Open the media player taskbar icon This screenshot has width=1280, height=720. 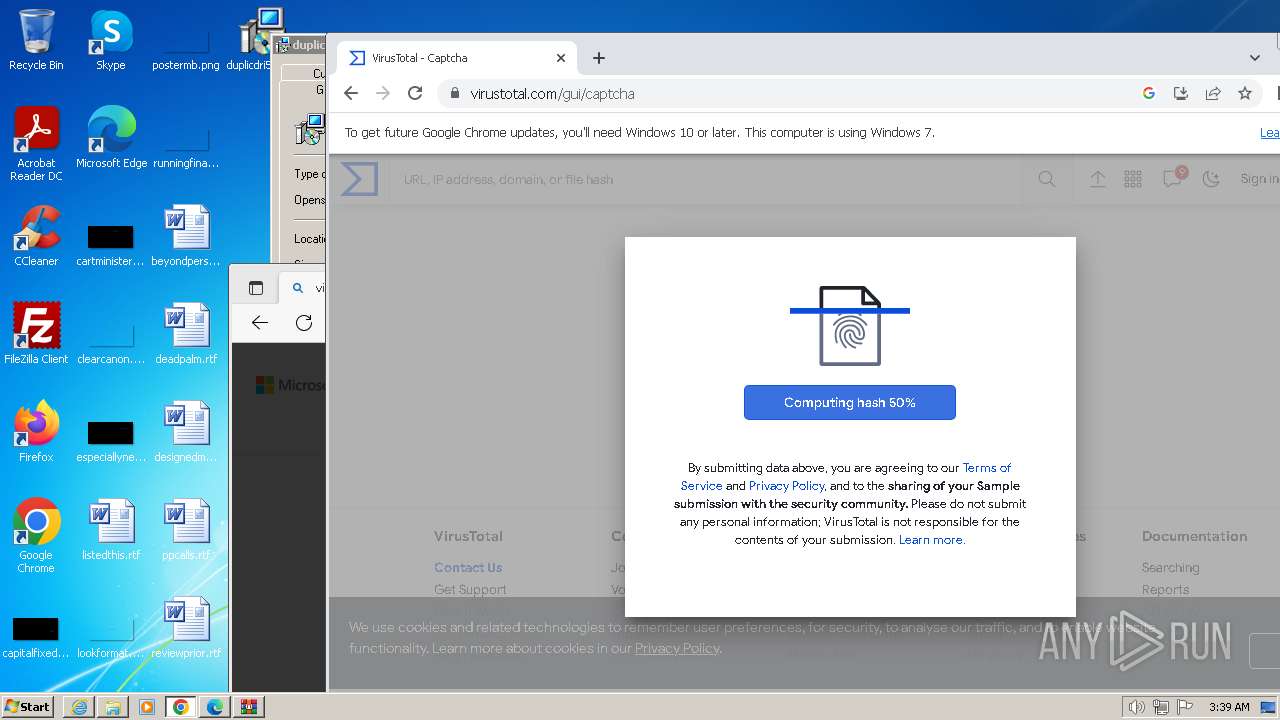point(147,707)
